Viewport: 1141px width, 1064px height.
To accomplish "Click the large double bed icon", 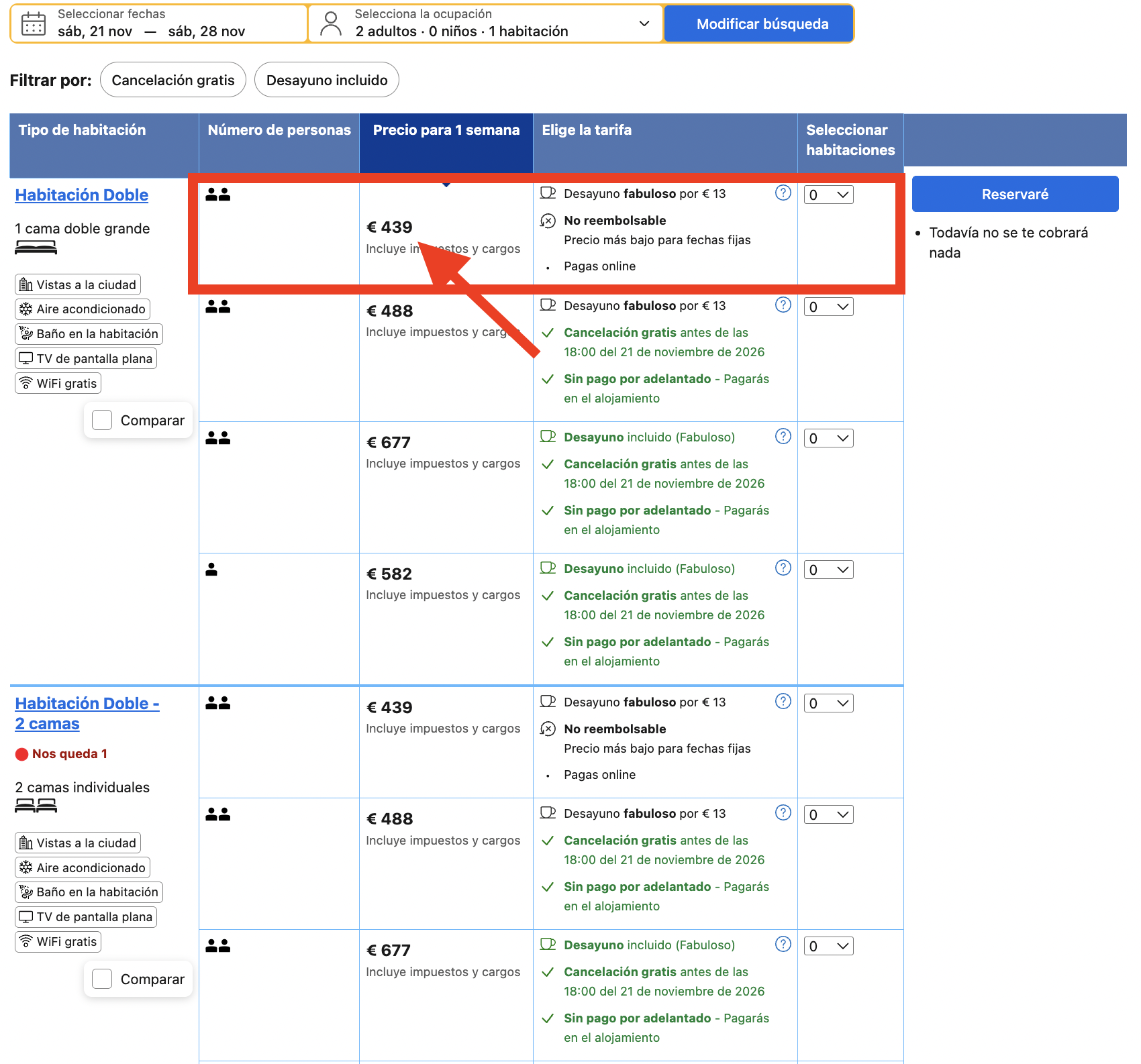I will 36,248.
